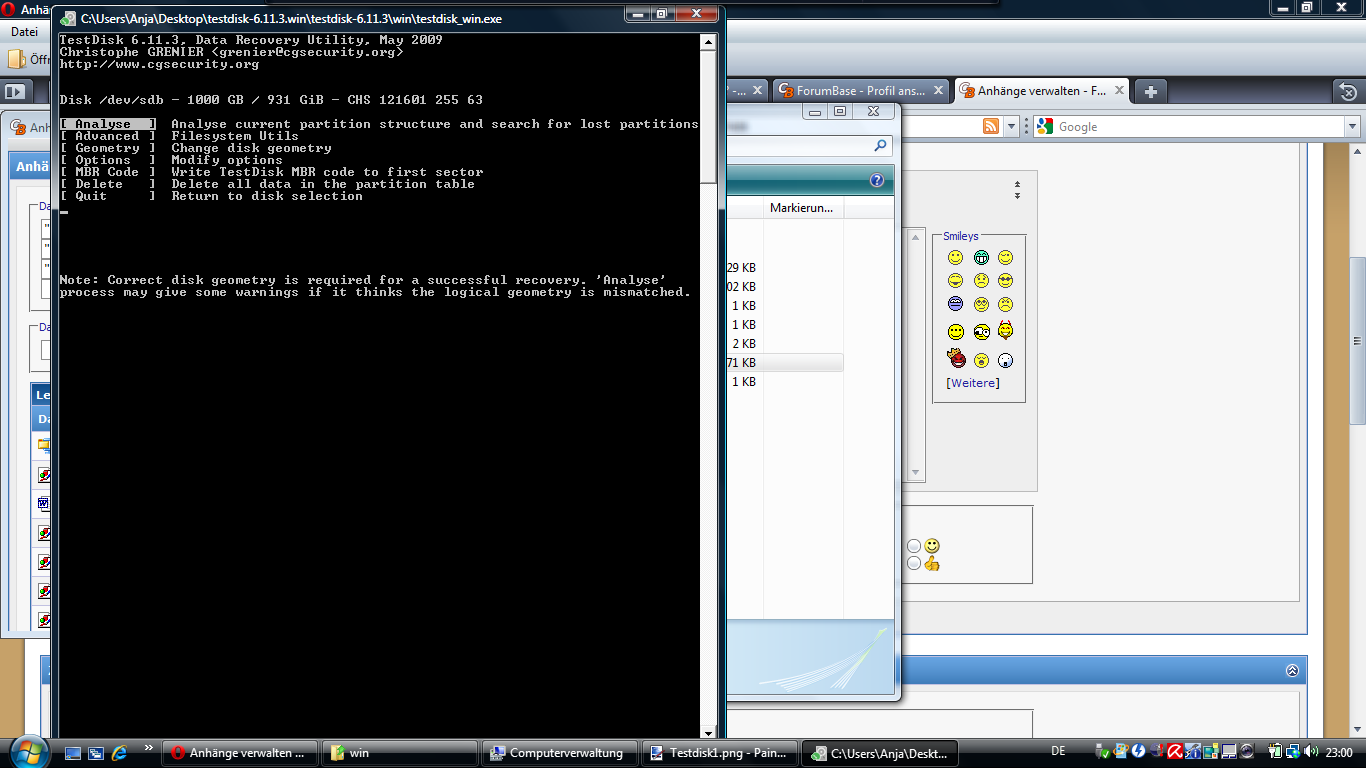The height and width of the screenshot is (768, 1366).
Task: Open the Windows Start menu
Action: point(27,750)
